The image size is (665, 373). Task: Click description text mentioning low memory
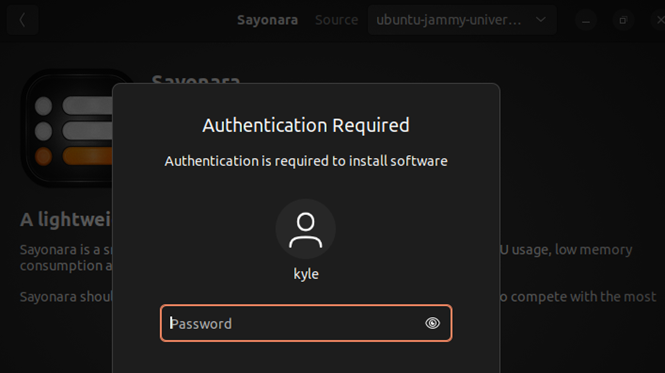tap(566, 250)
